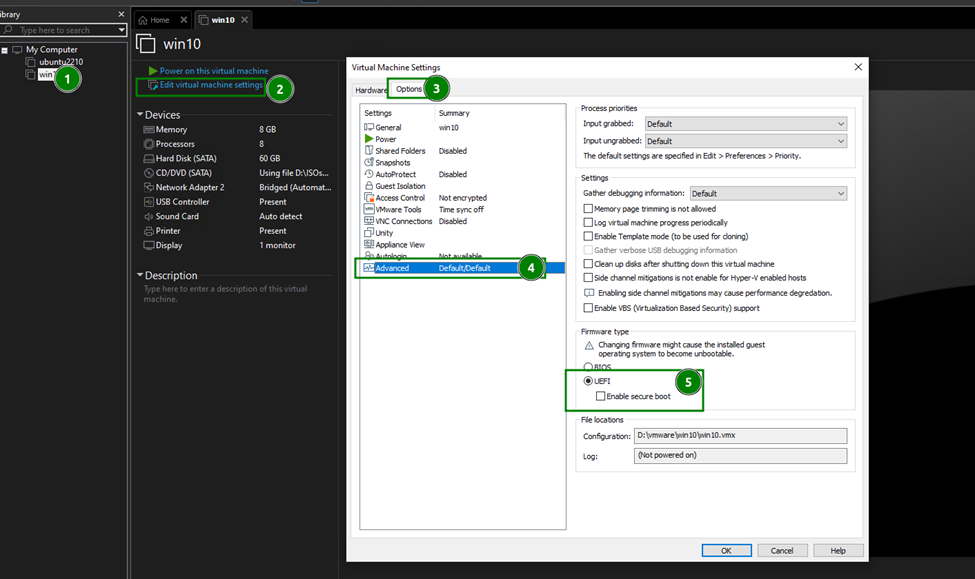Enable Template mode checkbox

(x=588, y=236)
